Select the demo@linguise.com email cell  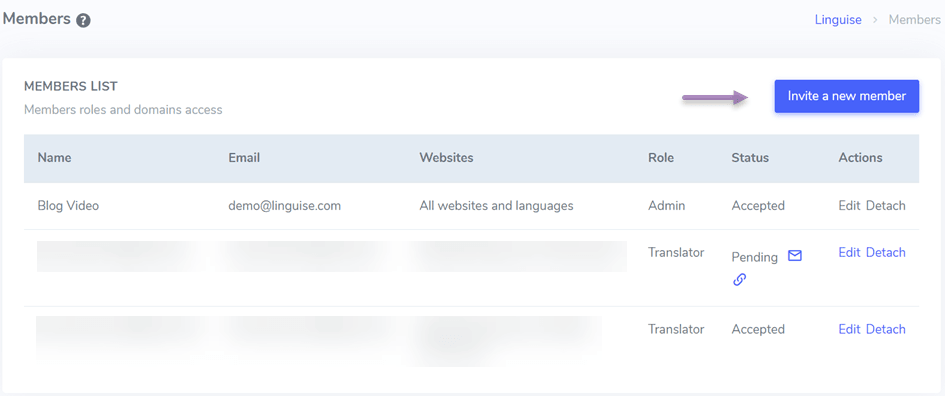(284, 206)
